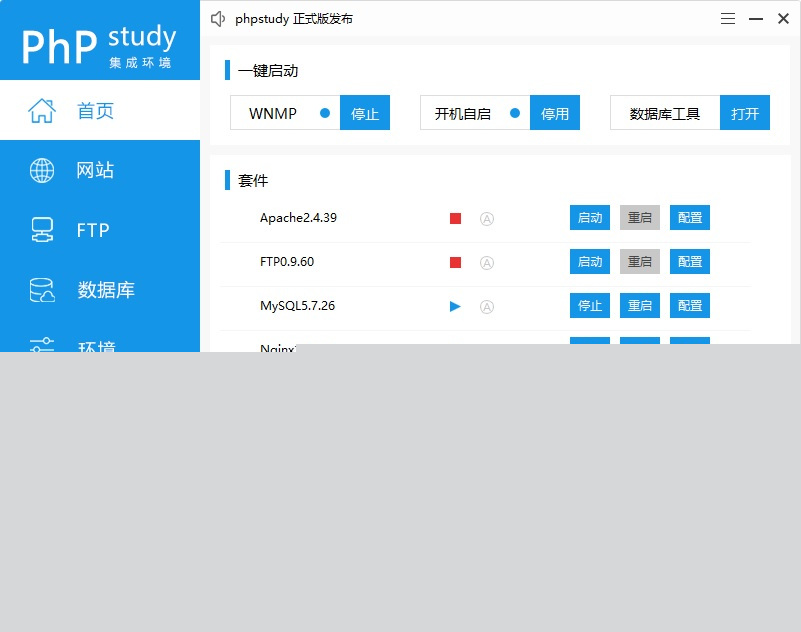This screenshot has width=801, height=632.
Task: Click Apache2.4.39 red stopped indicator
Action: click(455, 219)
